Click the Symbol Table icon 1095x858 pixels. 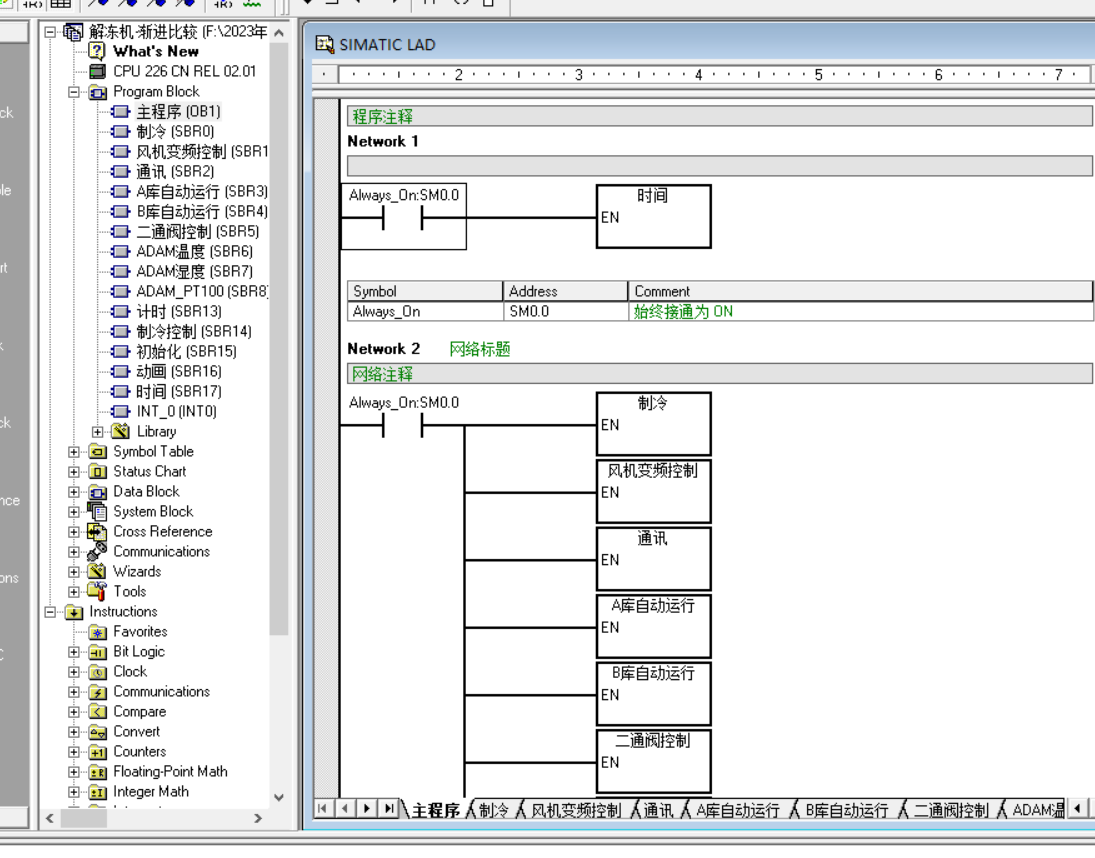(98, 452)
